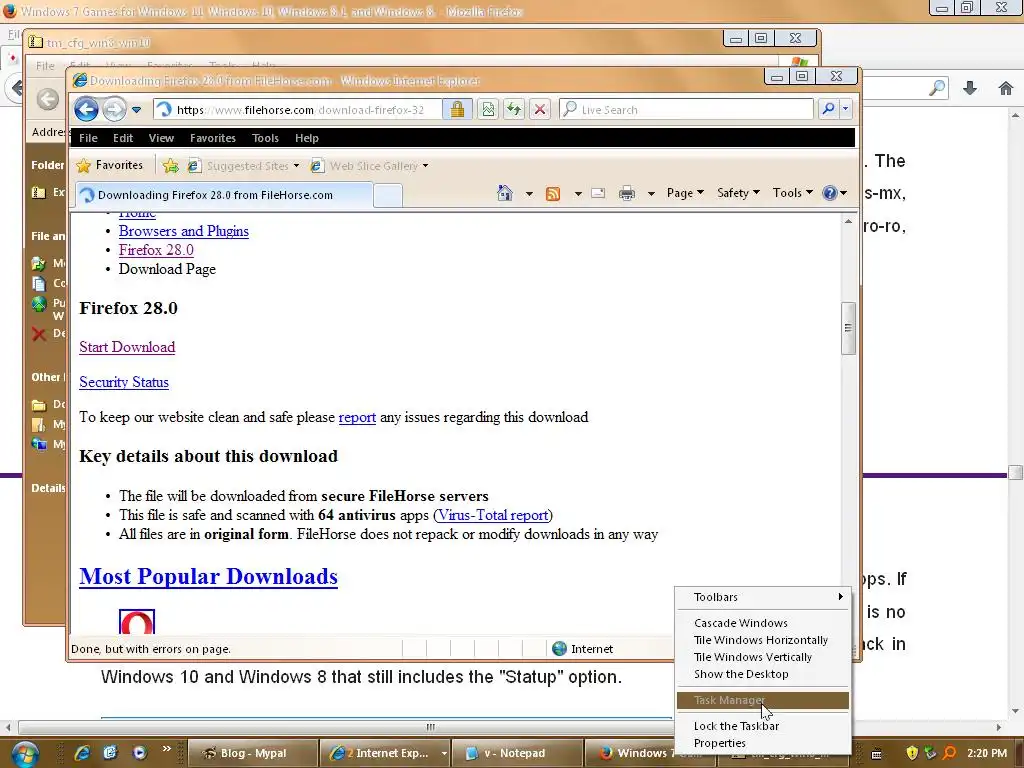Switch to the v - Notepad taskbar button

(x=516, y=753)
